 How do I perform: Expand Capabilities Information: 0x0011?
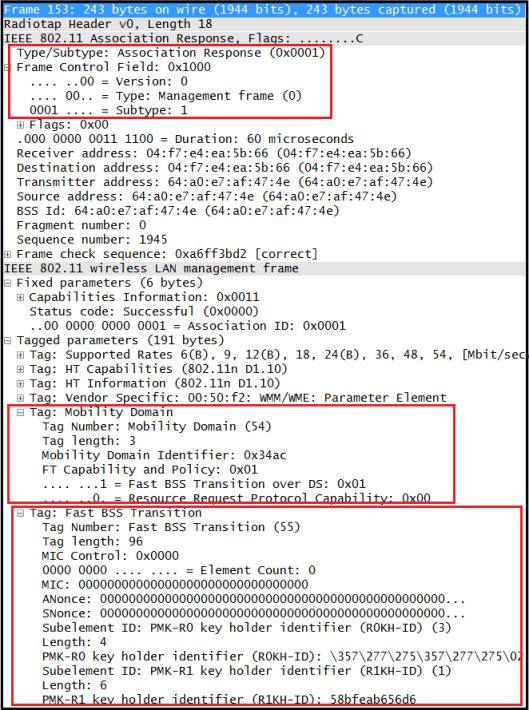(20, 297)
